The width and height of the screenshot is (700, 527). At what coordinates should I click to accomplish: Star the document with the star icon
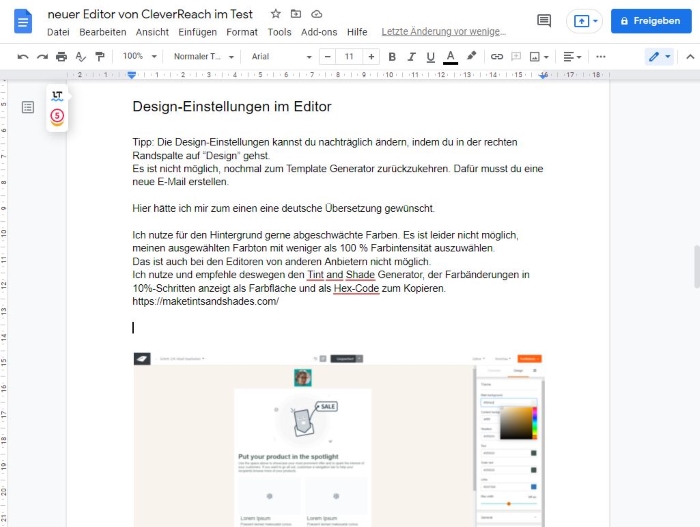pyautogui.click(x=275, y=14)
